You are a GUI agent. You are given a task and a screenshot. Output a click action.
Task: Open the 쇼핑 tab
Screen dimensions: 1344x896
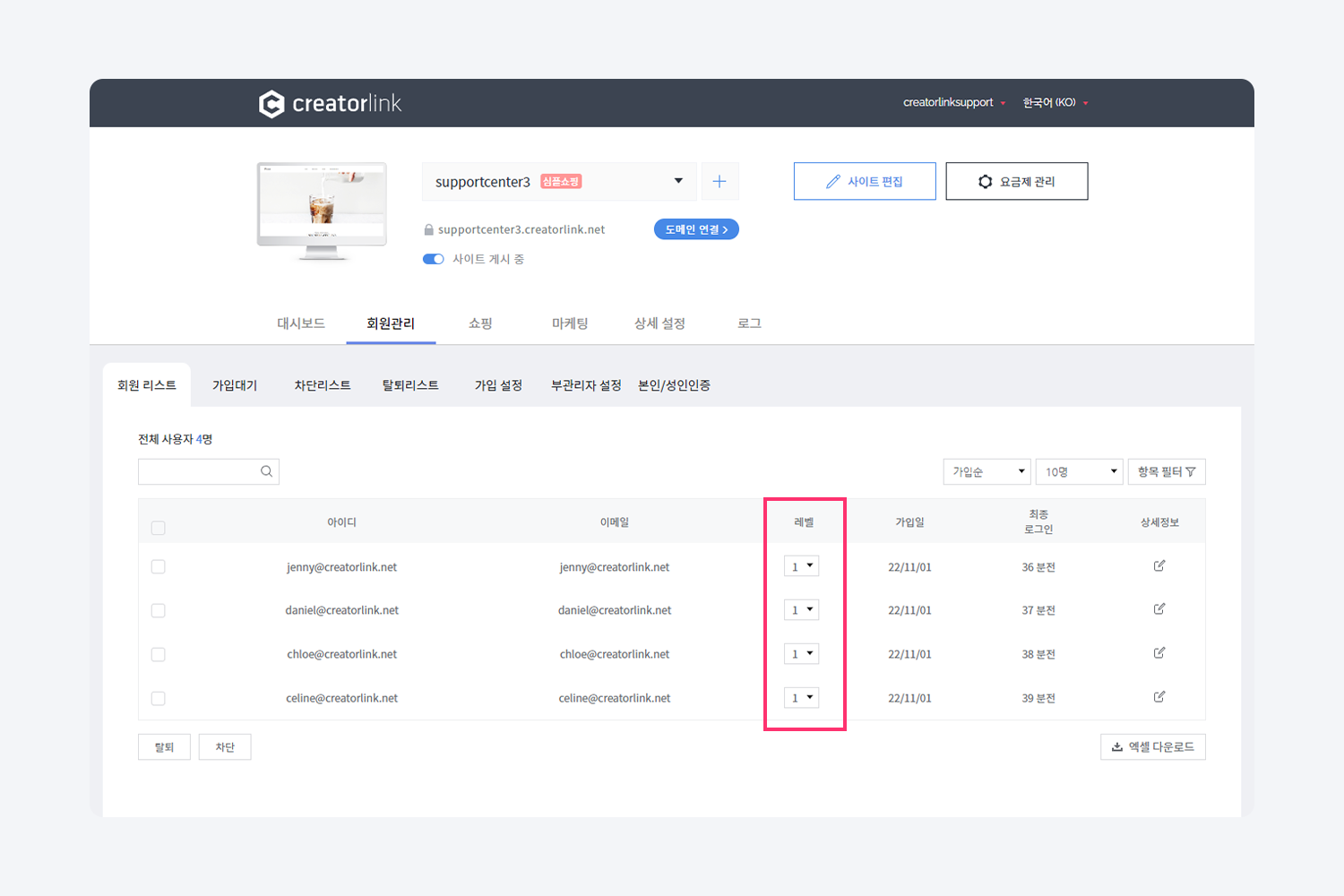point(480,323)
